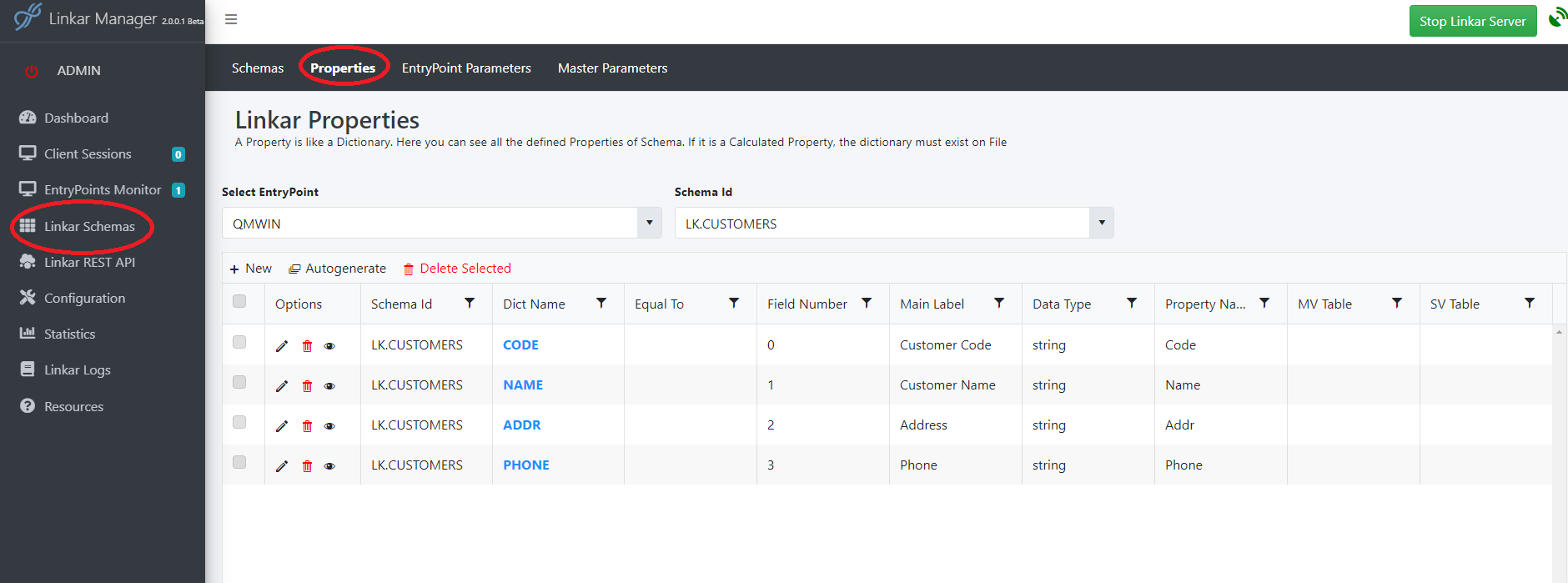Click the LK.CUSTOMERS Schema Id field
The image size is (1568, 583).
point(882,223)
